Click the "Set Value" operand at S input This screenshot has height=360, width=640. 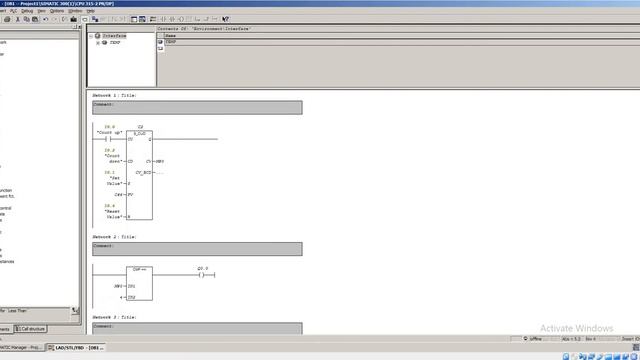pos(114,181)
